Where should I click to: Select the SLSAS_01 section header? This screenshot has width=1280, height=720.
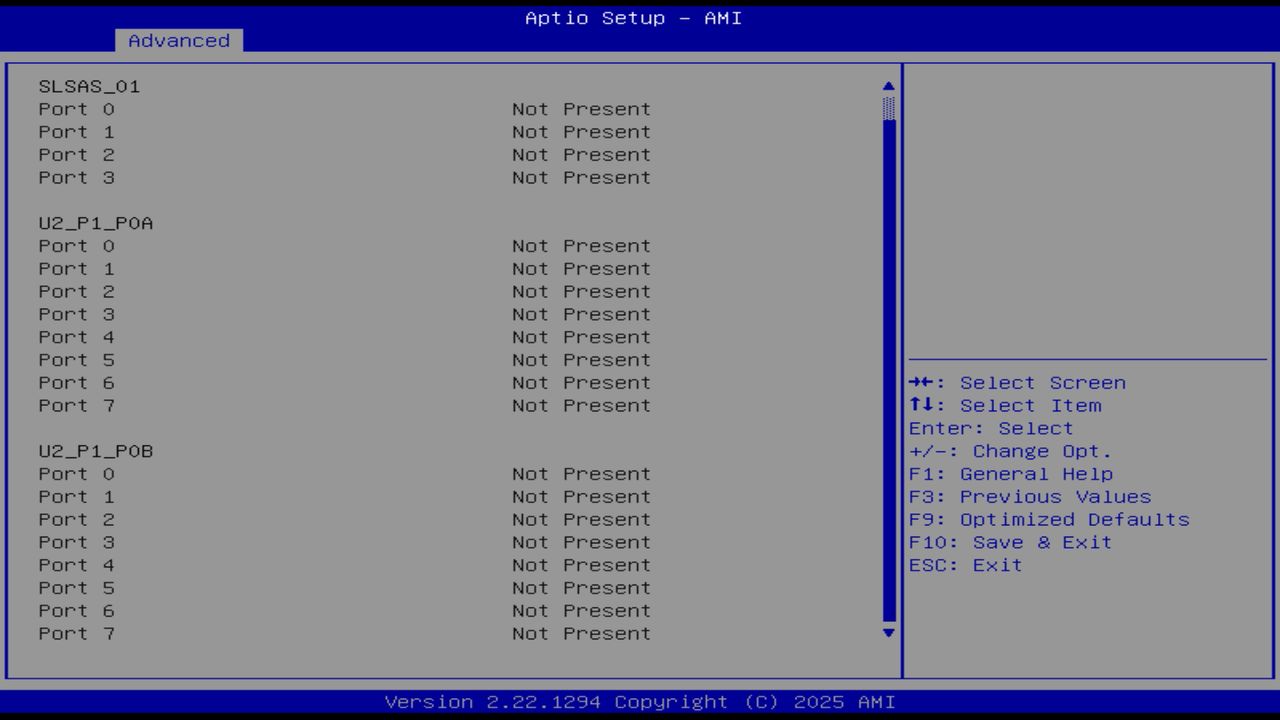tap(89, 86)
